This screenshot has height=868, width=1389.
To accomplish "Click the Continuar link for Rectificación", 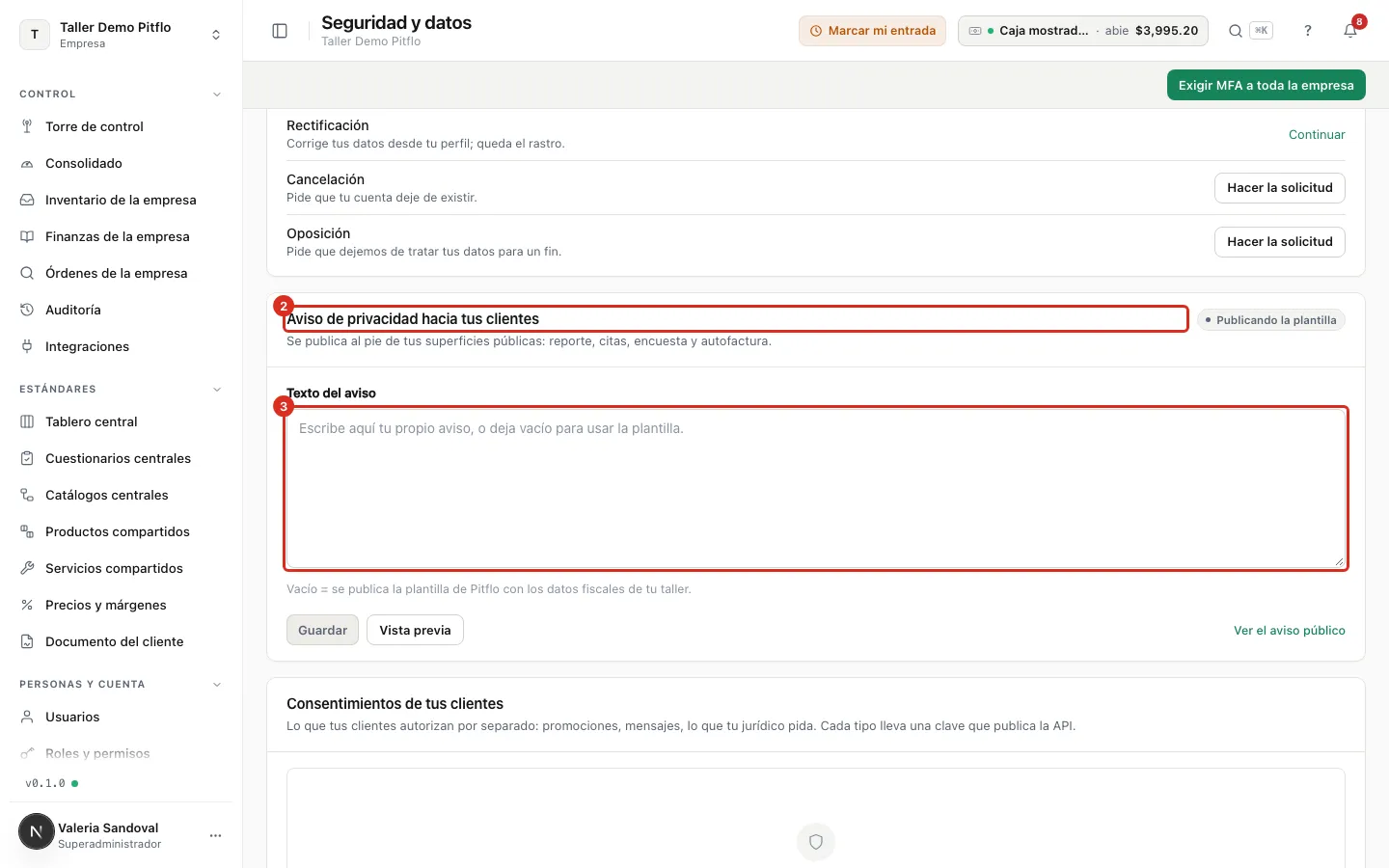I will point(1317,134).
